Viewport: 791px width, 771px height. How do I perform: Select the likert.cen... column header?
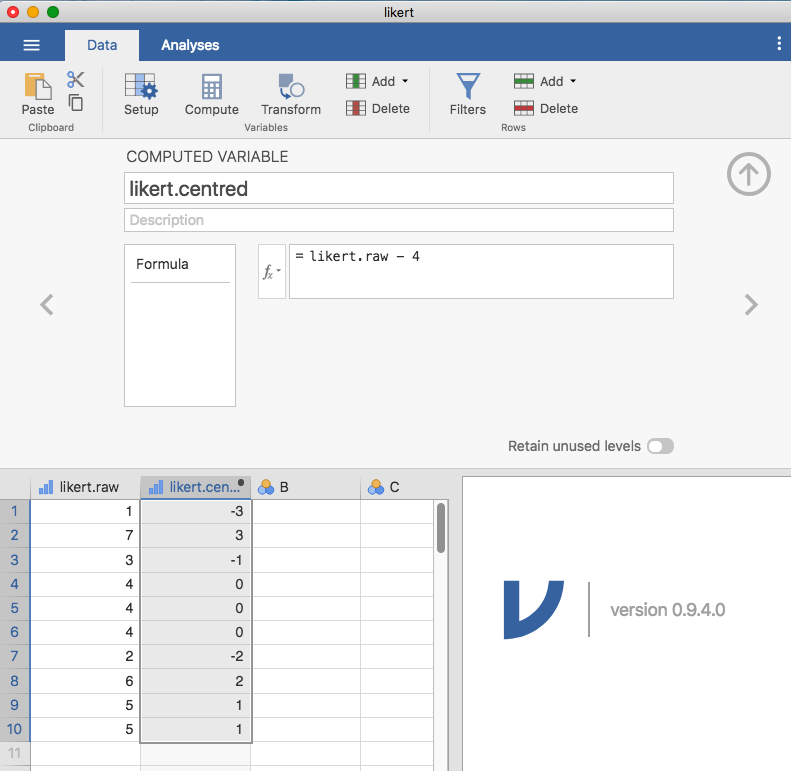(x=196, y=487)
